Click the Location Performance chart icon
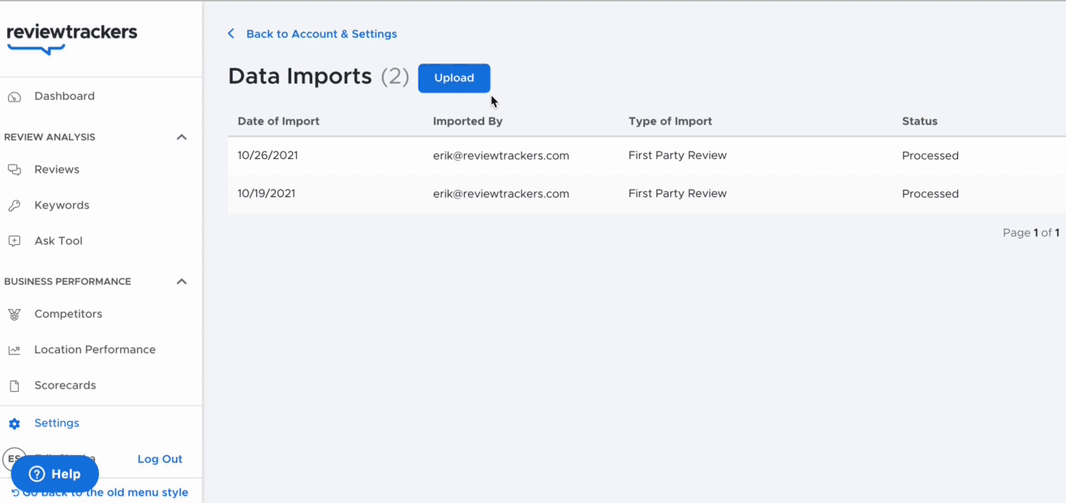 (x=14, y=350)
